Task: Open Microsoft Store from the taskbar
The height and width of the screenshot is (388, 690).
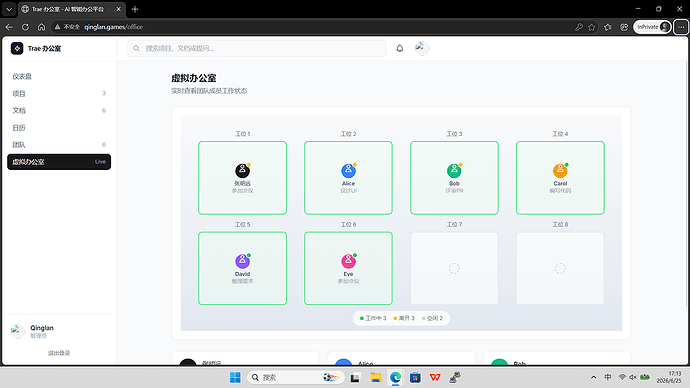Action: tap(415, 377)
